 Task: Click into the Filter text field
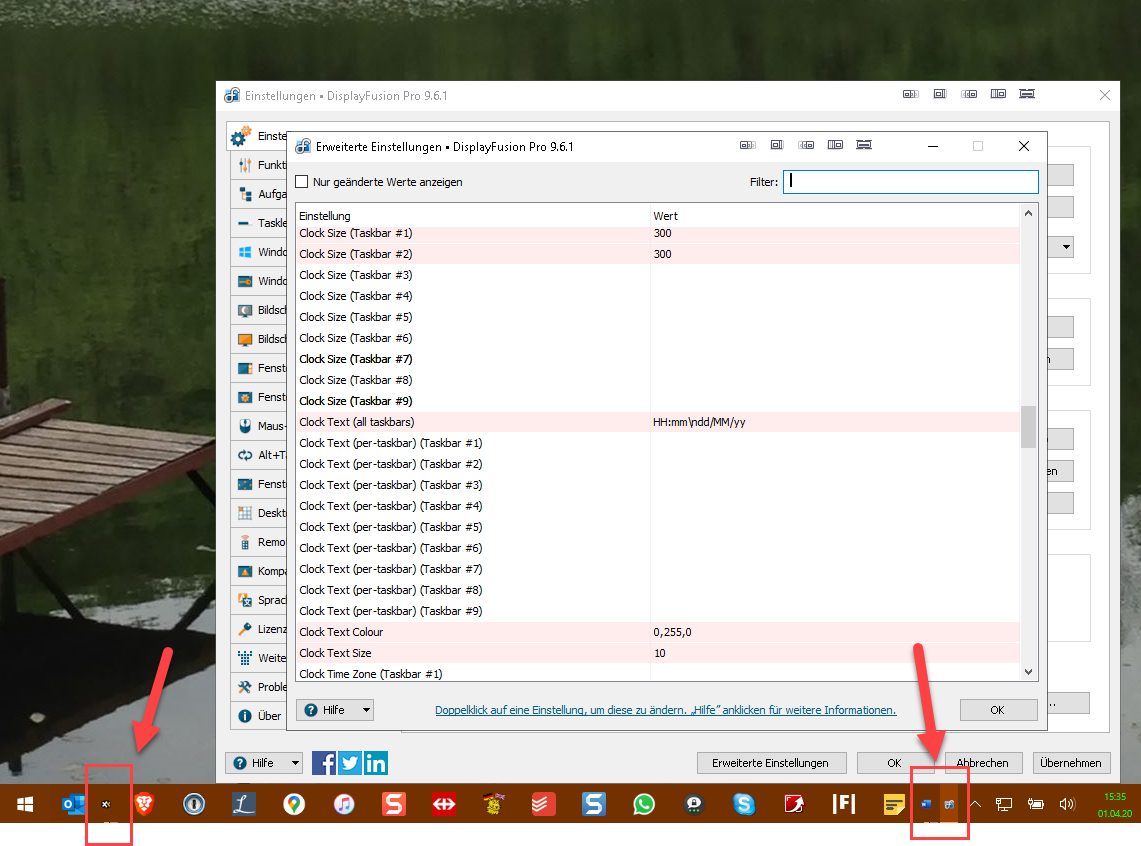pos(910,182)
